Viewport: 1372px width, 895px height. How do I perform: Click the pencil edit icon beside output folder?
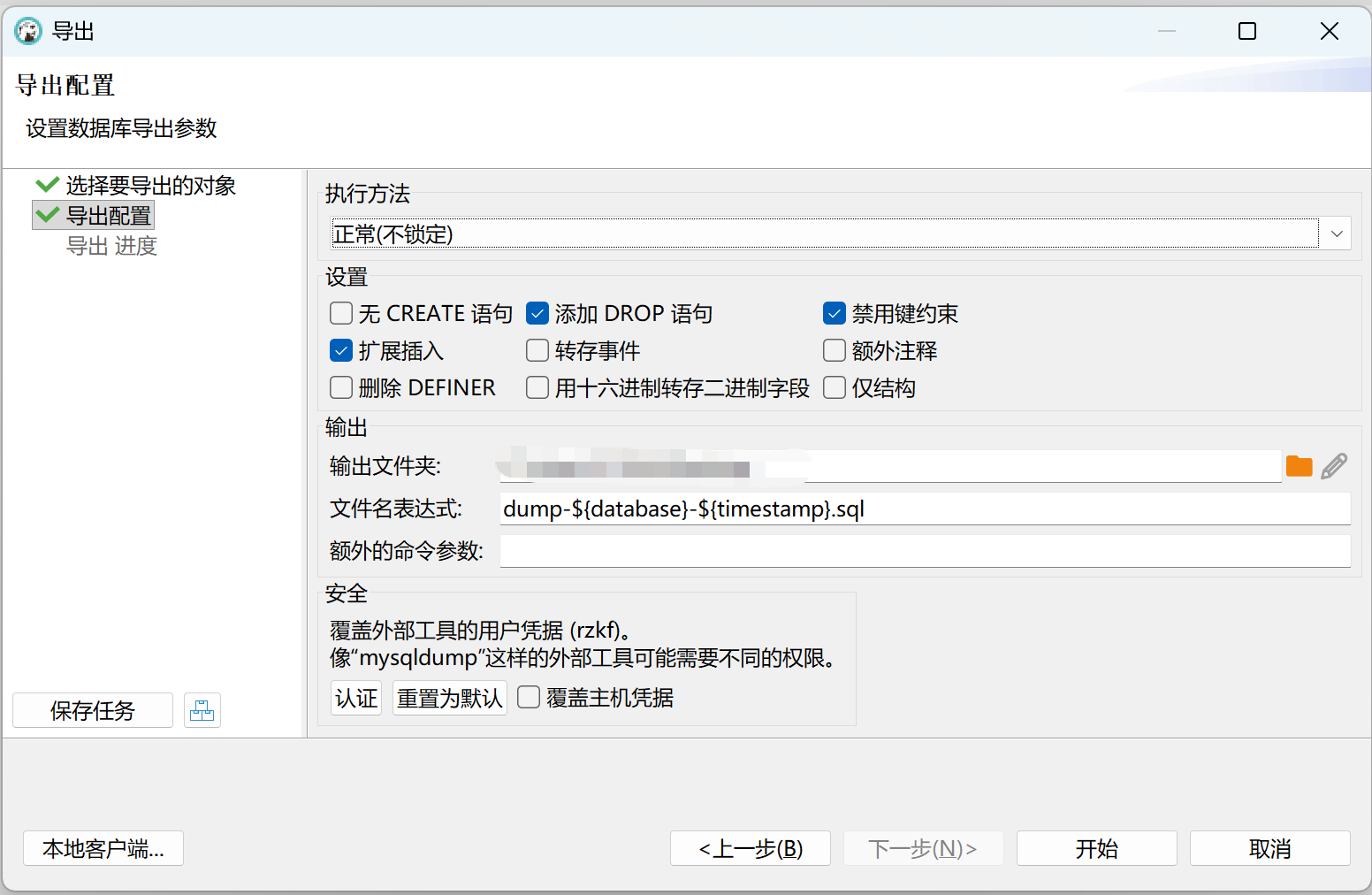click(1334, 466)
